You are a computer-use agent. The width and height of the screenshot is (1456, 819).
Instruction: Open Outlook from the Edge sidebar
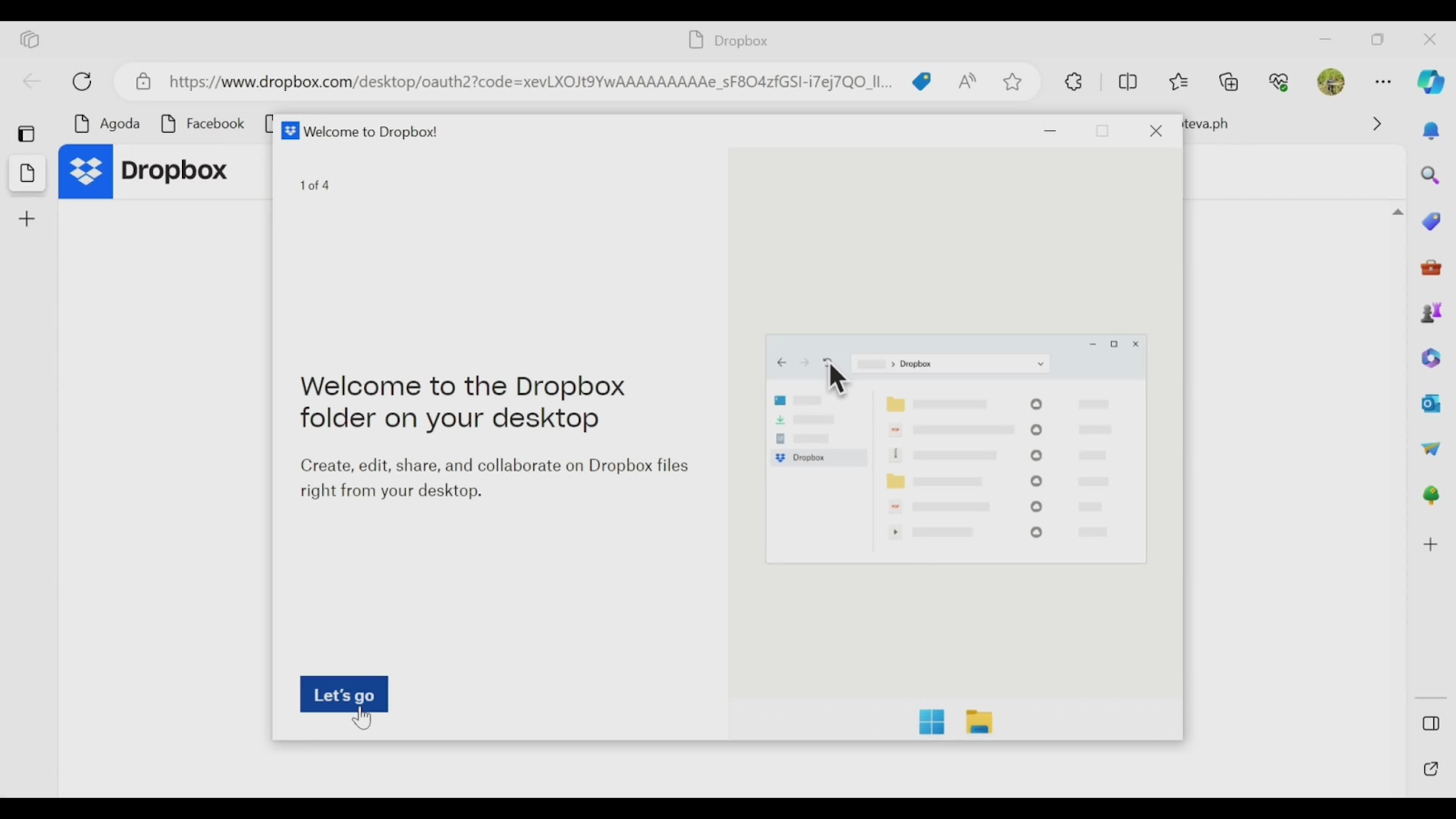point(1430,403)
